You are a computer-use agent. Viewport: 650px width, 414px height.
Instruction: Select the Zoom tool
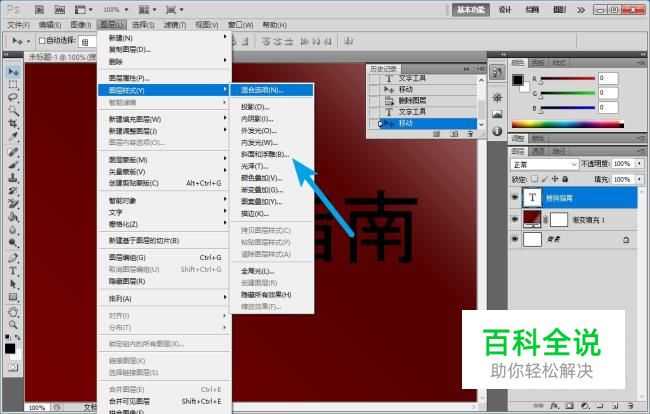13,324
